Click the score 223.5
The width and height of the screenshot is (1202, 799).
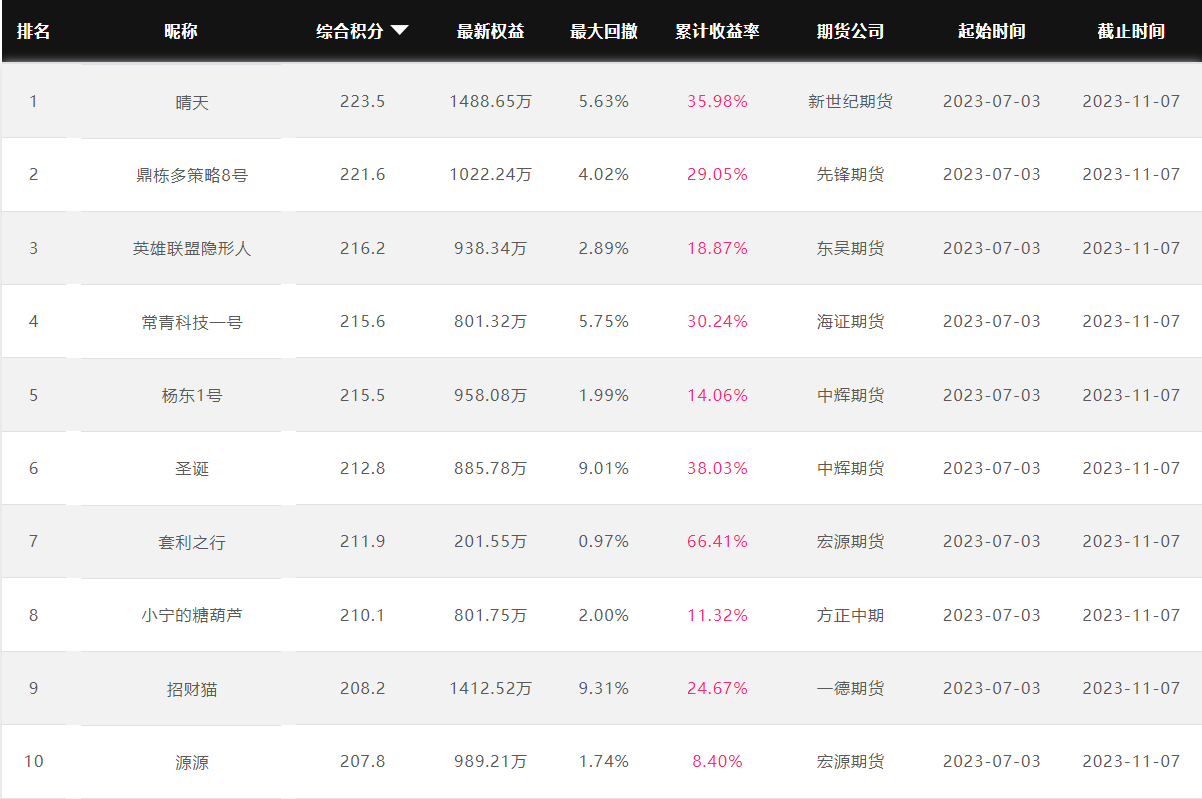362,101
